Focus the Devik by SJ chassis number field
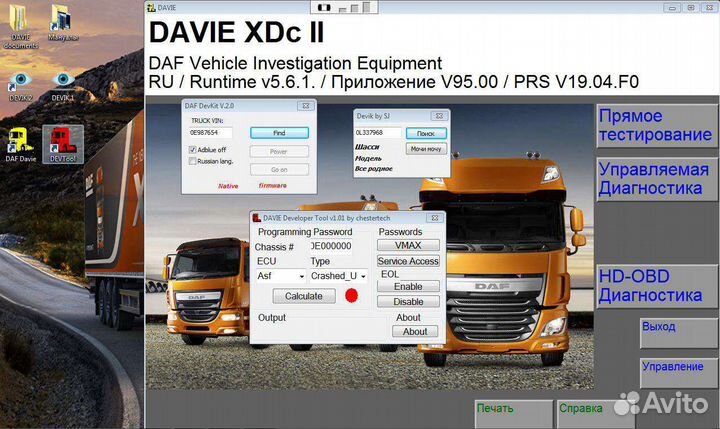 (378, 133)
